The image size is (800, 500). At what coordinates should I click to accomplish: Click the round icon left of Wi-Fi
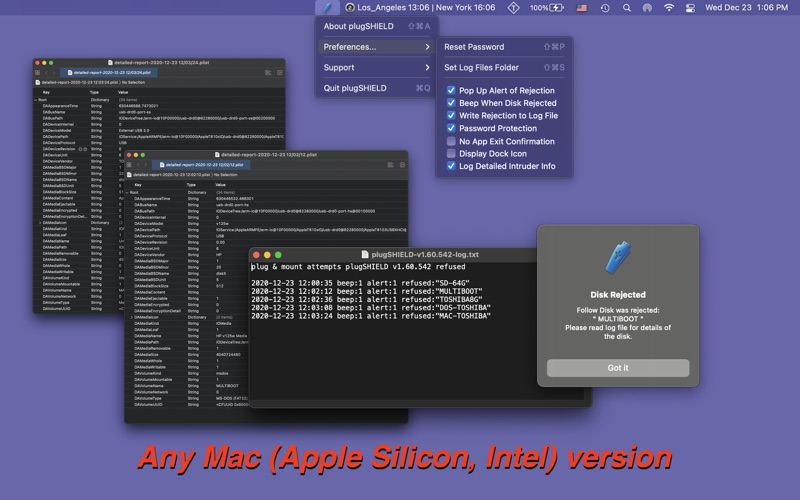pyautogui.click(x=647, y=8)
